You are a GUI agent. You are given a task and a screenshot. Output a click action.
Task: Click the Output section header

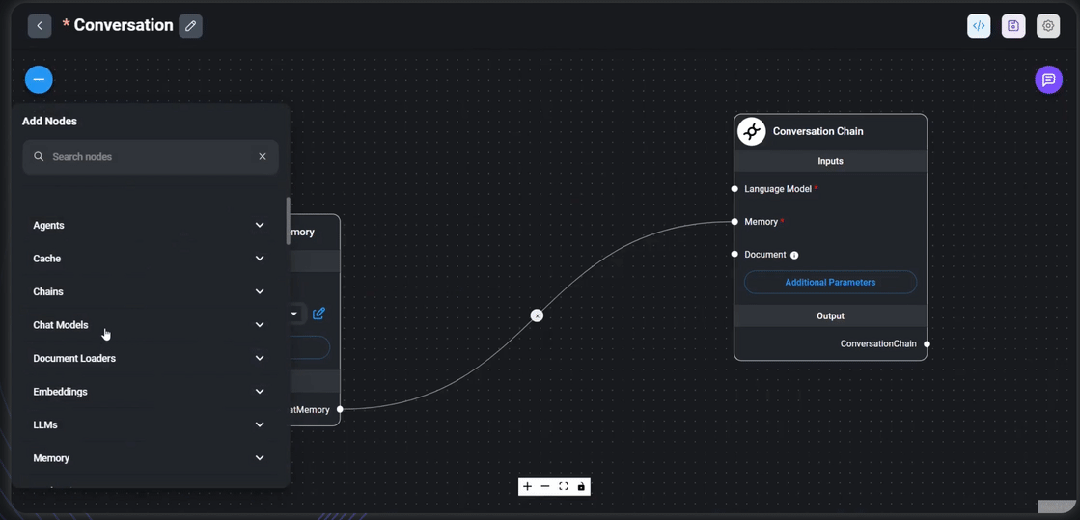click(830, 315)
